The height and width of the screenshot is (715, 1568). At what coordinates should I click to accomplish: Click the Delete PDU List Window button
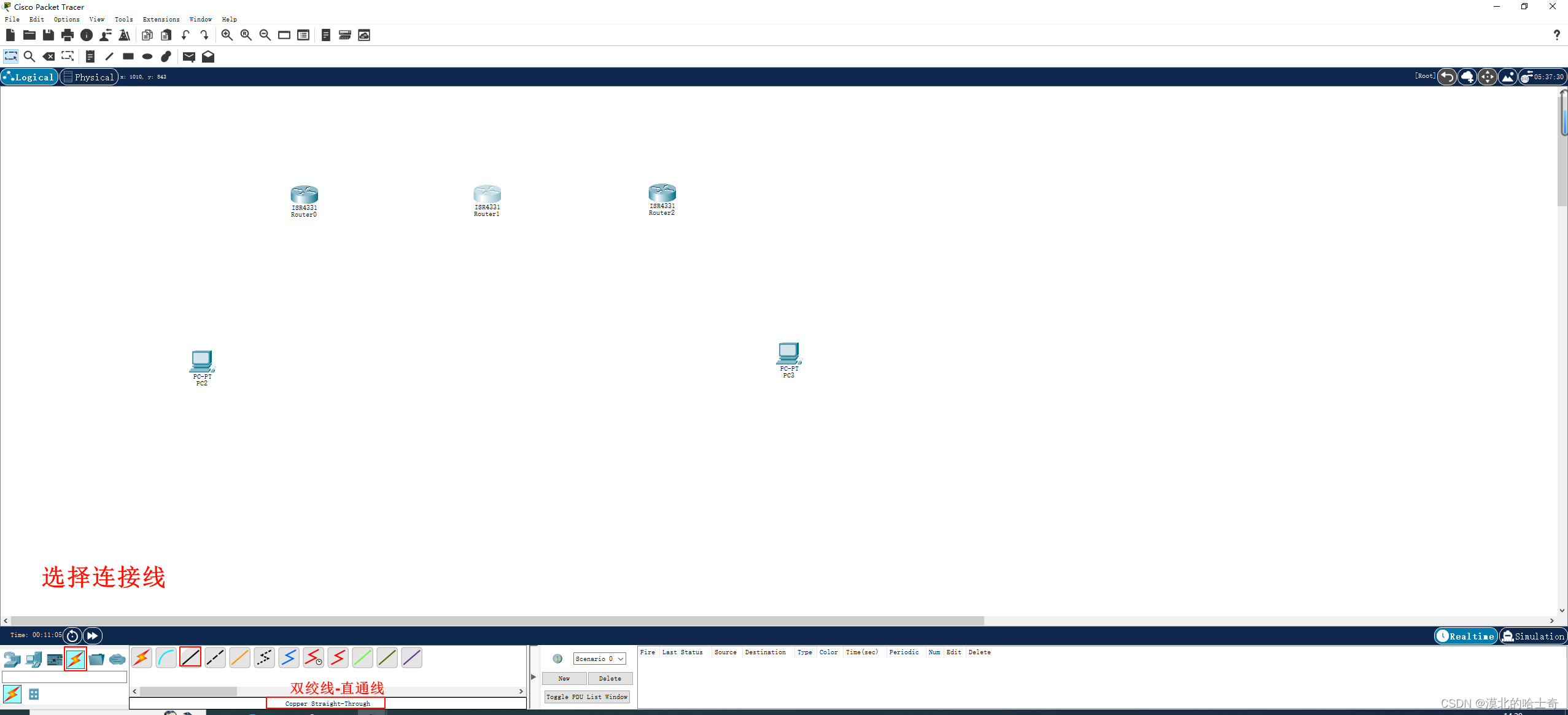coord(608,678)
